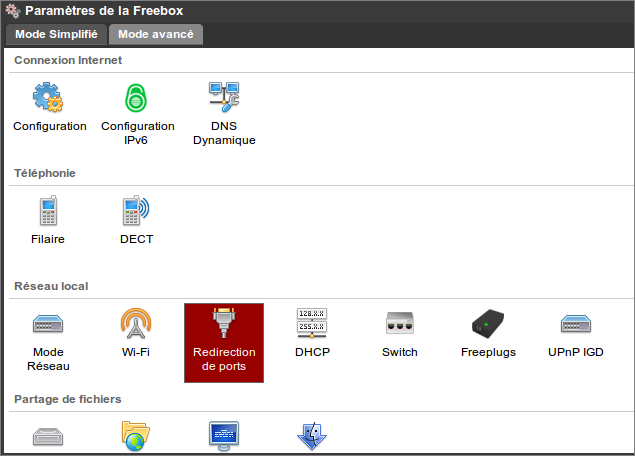Screen dimensions: 635x456
Task: Open the Internet connection Configuration icon
Action: 49,108
